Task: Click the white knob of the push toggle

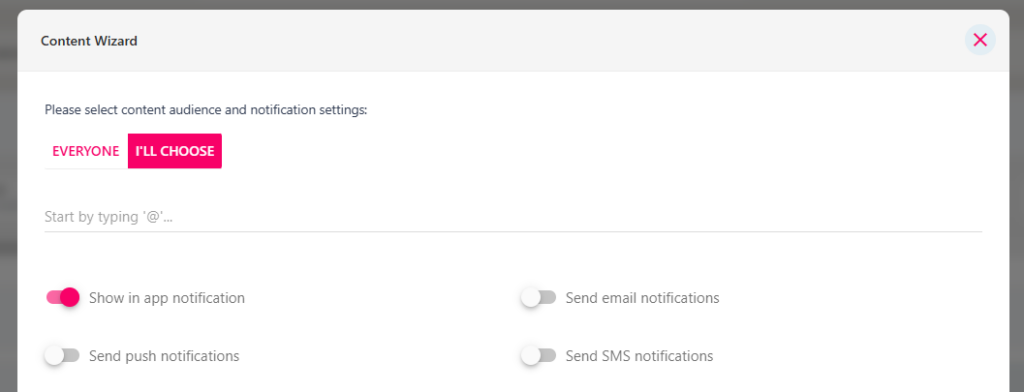Action: pyautogui.click(x=54, y=356)
